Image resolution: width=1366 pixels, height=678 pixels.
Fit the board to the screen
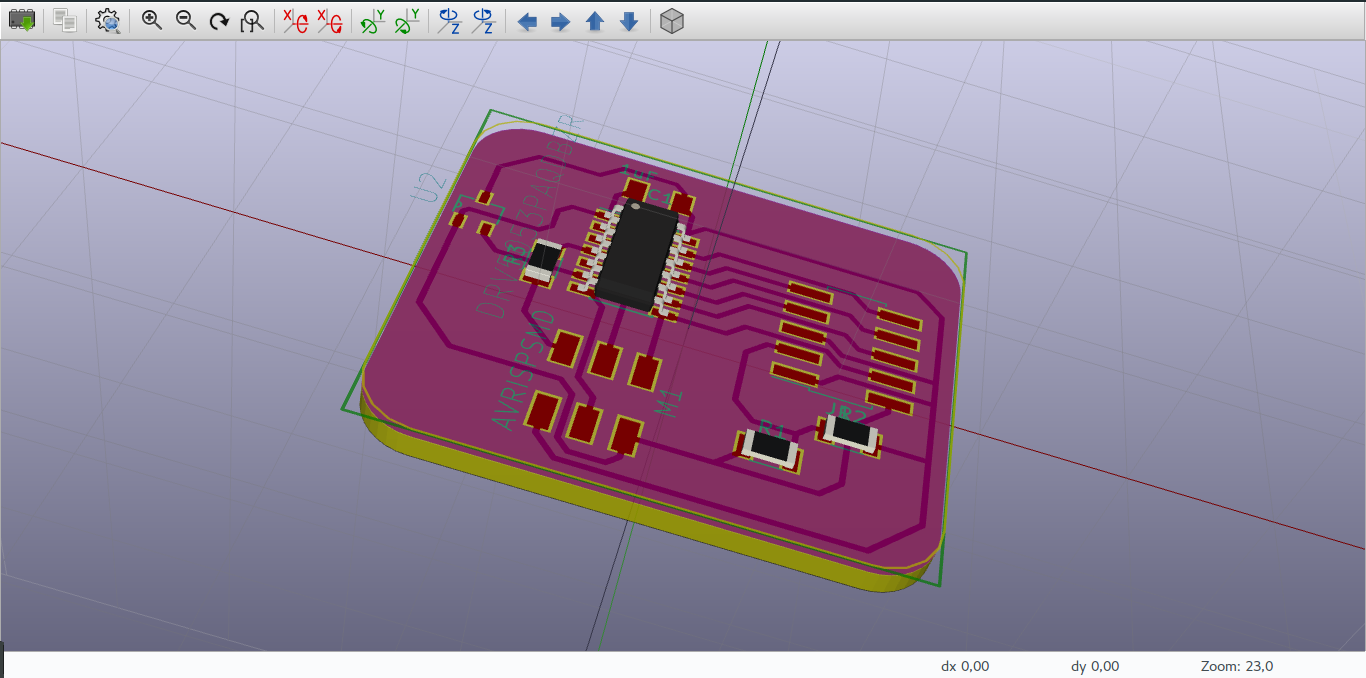tap(251, 20)
